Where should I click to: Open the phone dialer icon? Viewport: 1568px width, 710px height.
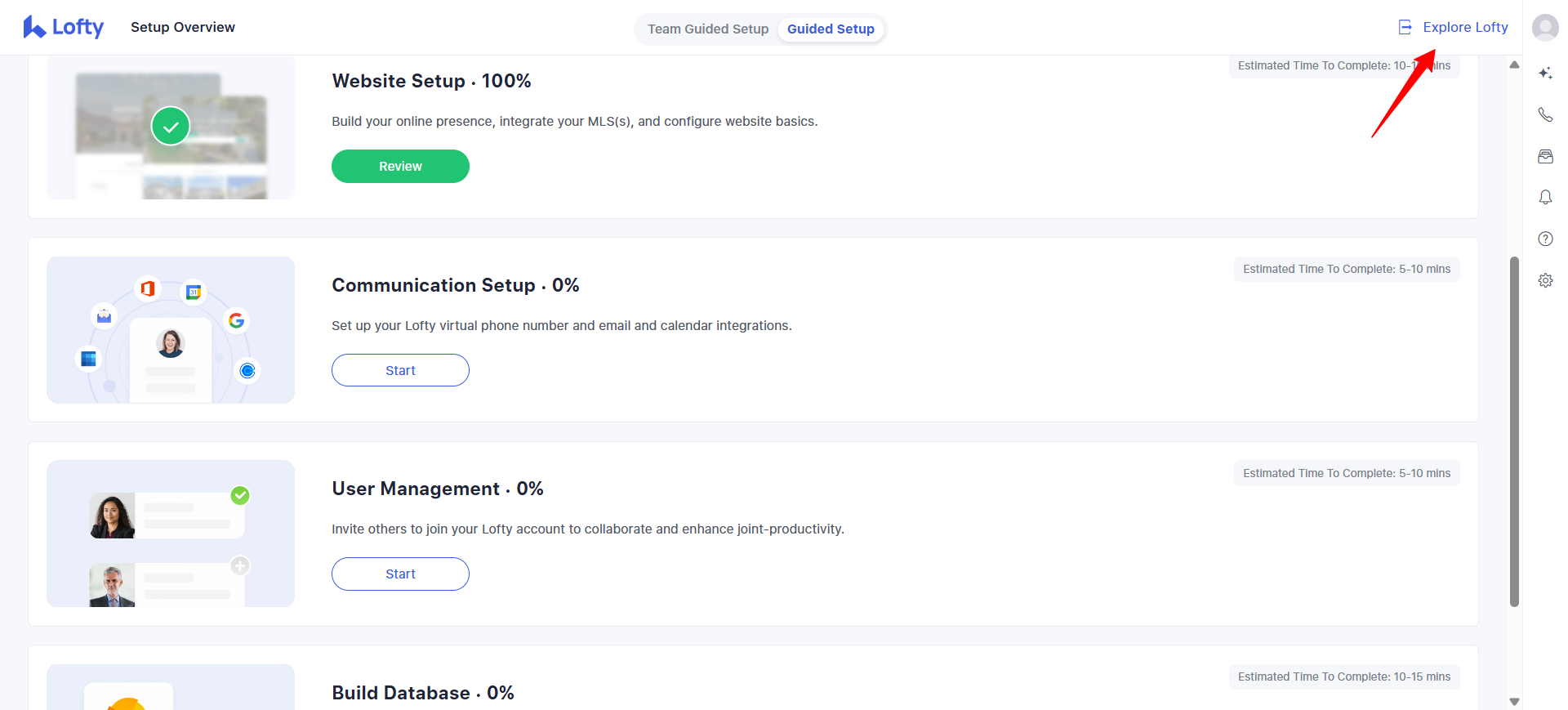(1545, 114)
